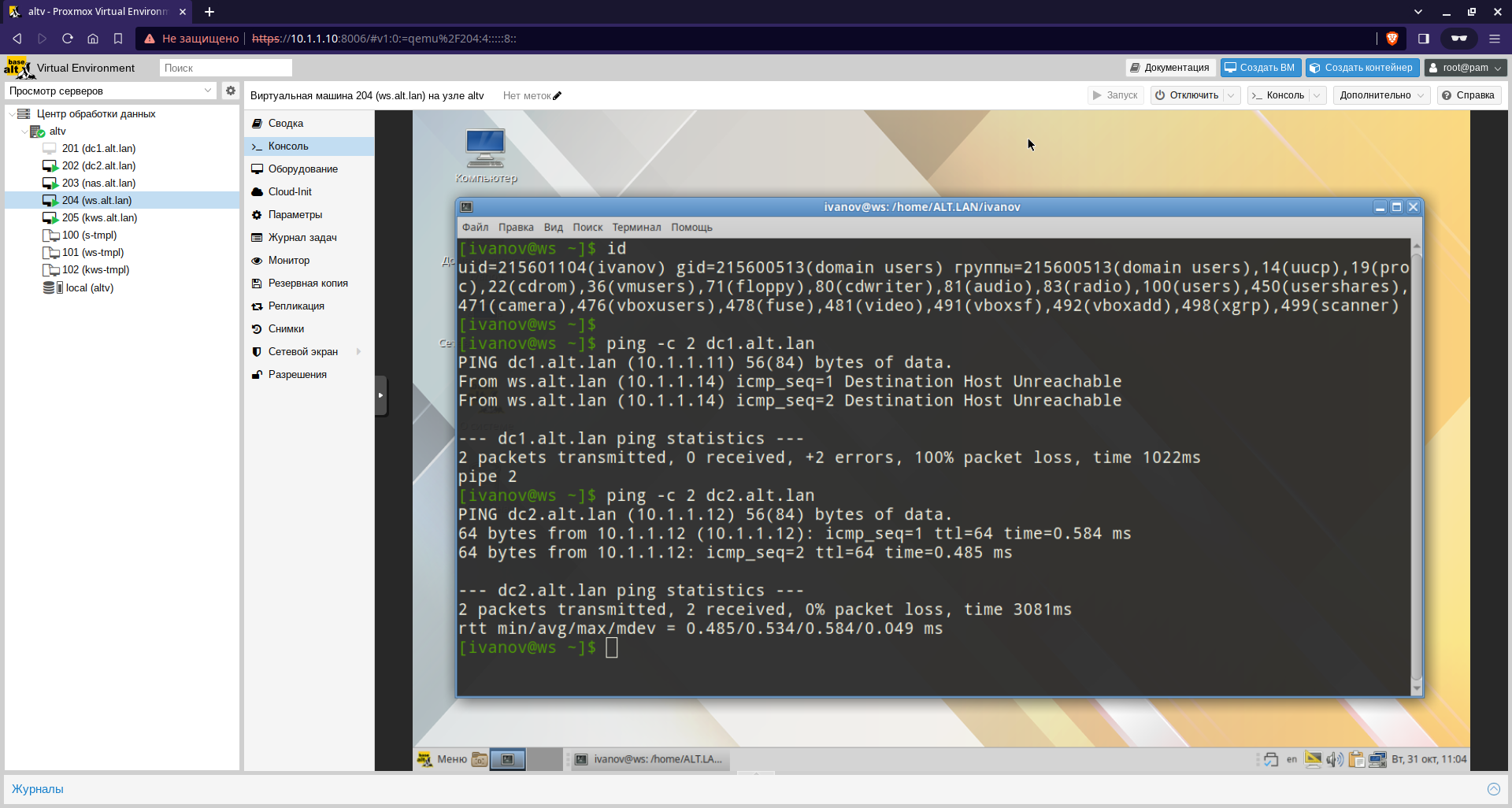Screen dimensions: 1512x808
Task: Click the clipboard tray icon
Action: pyautogui.click(x=1356, y=759)
